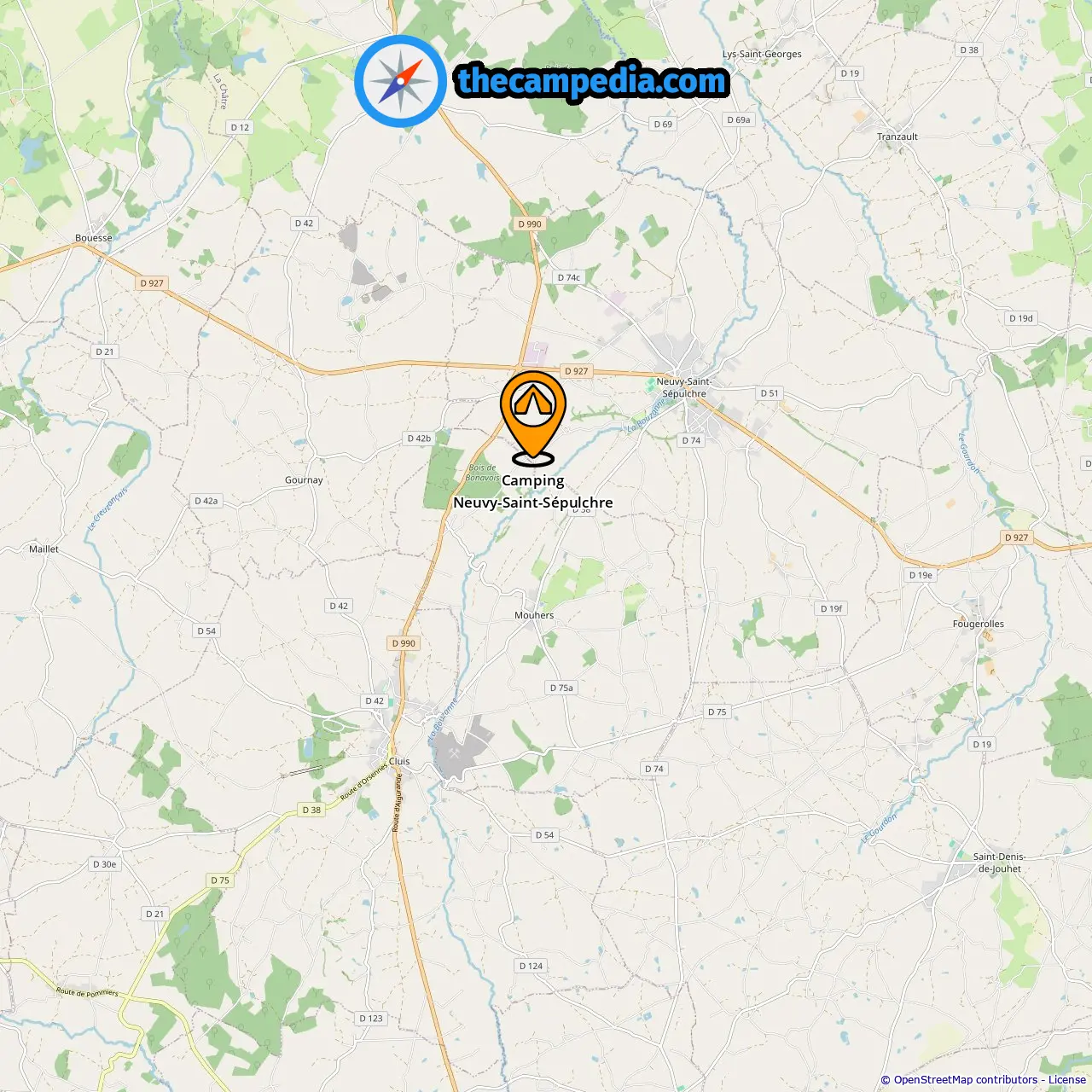This screenshot has height=1092, width=1092.
Task: Select the Camping Neuvy-Saint-Sépulchre label
Action: pos(533,491)
